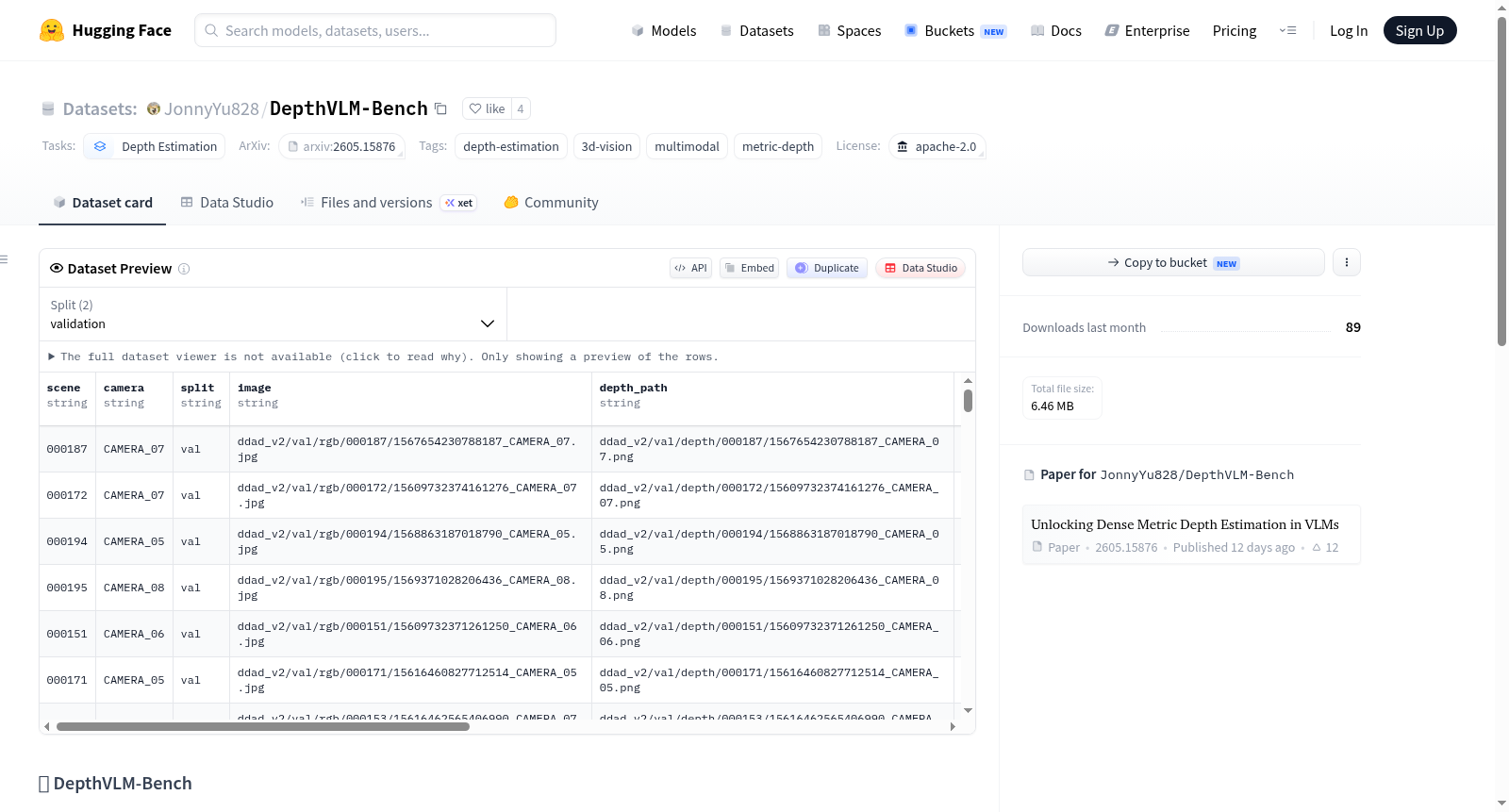Screen dimensions: 1509x812
Task: Open the API button in Dataset Preview
Action: point(690,268)
